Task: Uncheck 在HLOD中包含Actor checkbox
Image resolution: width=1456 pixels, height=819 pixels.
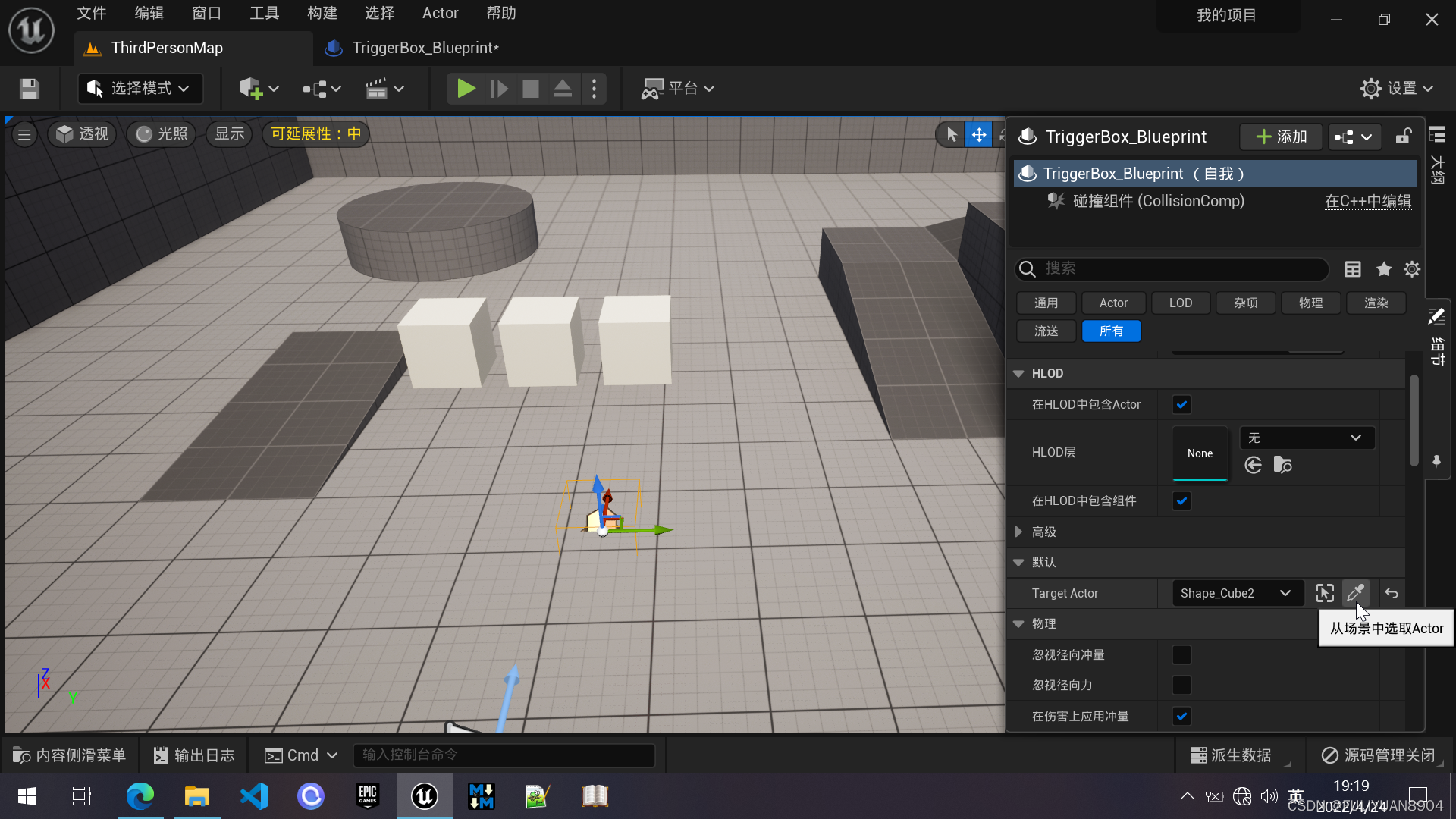Action: click(1181, 404)
